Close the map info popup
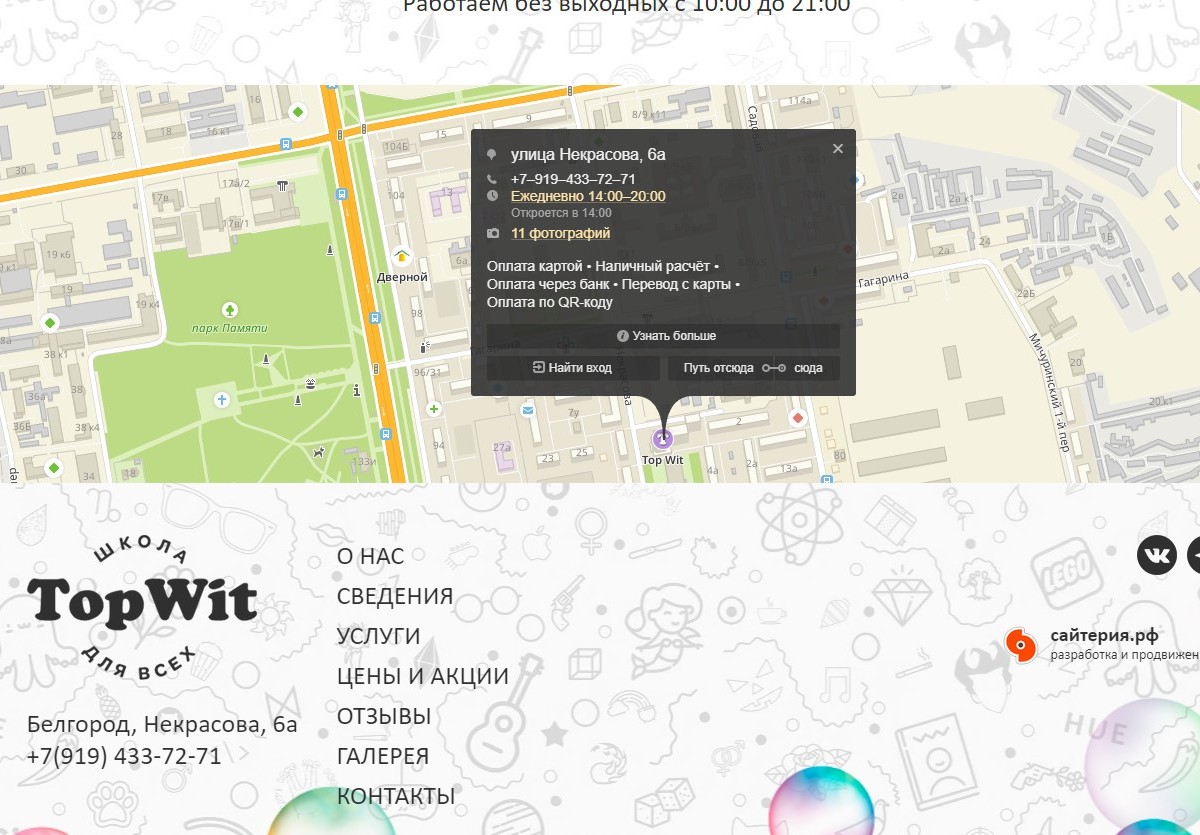1200x835 pixels. pyautogui.click(x=838, y=149)
